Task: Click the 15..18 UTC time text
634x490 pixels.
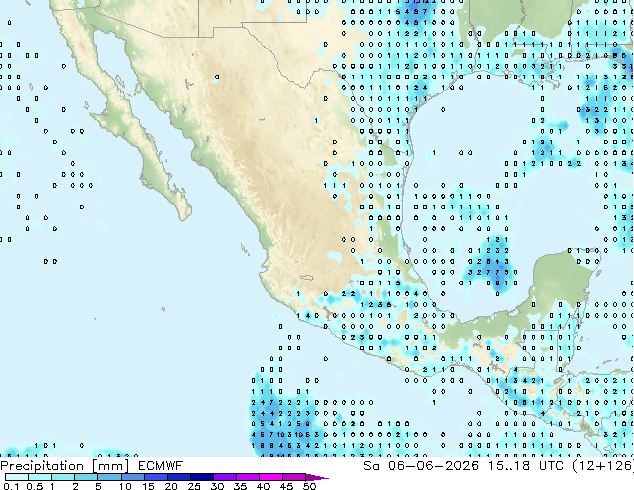Action: 525,466
